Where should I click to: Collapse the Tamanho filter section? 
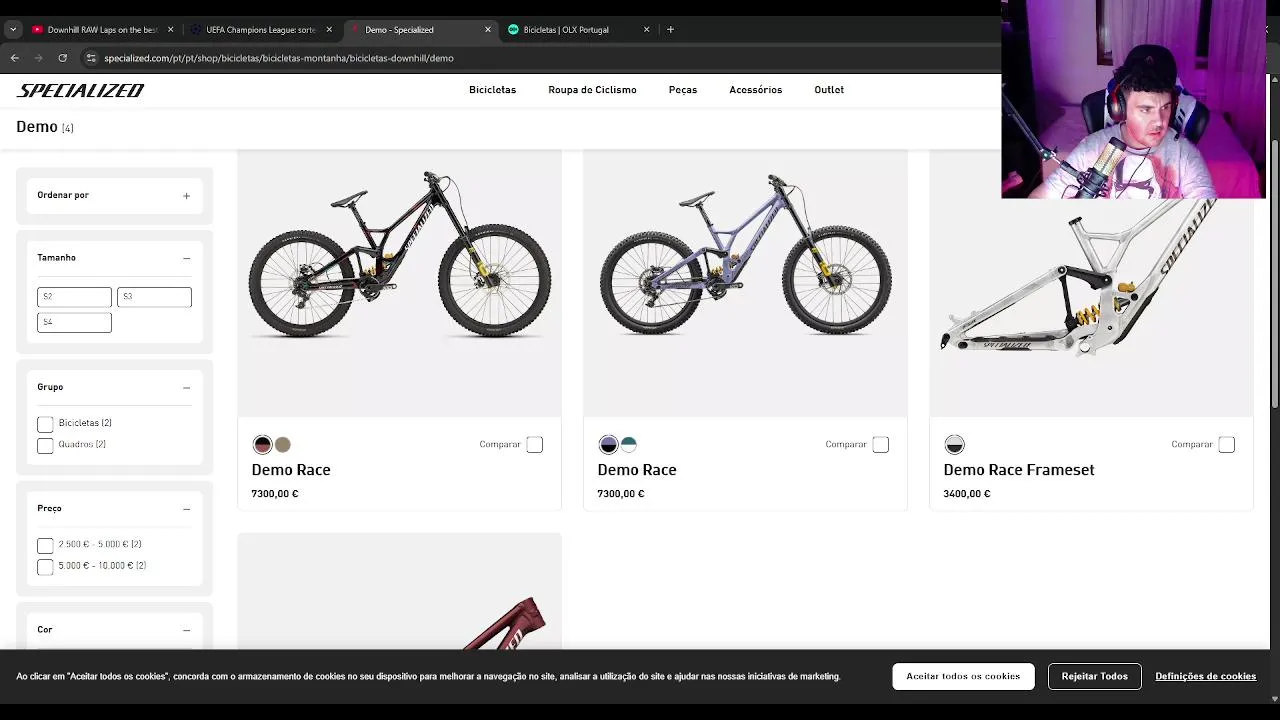coord(186,258)
